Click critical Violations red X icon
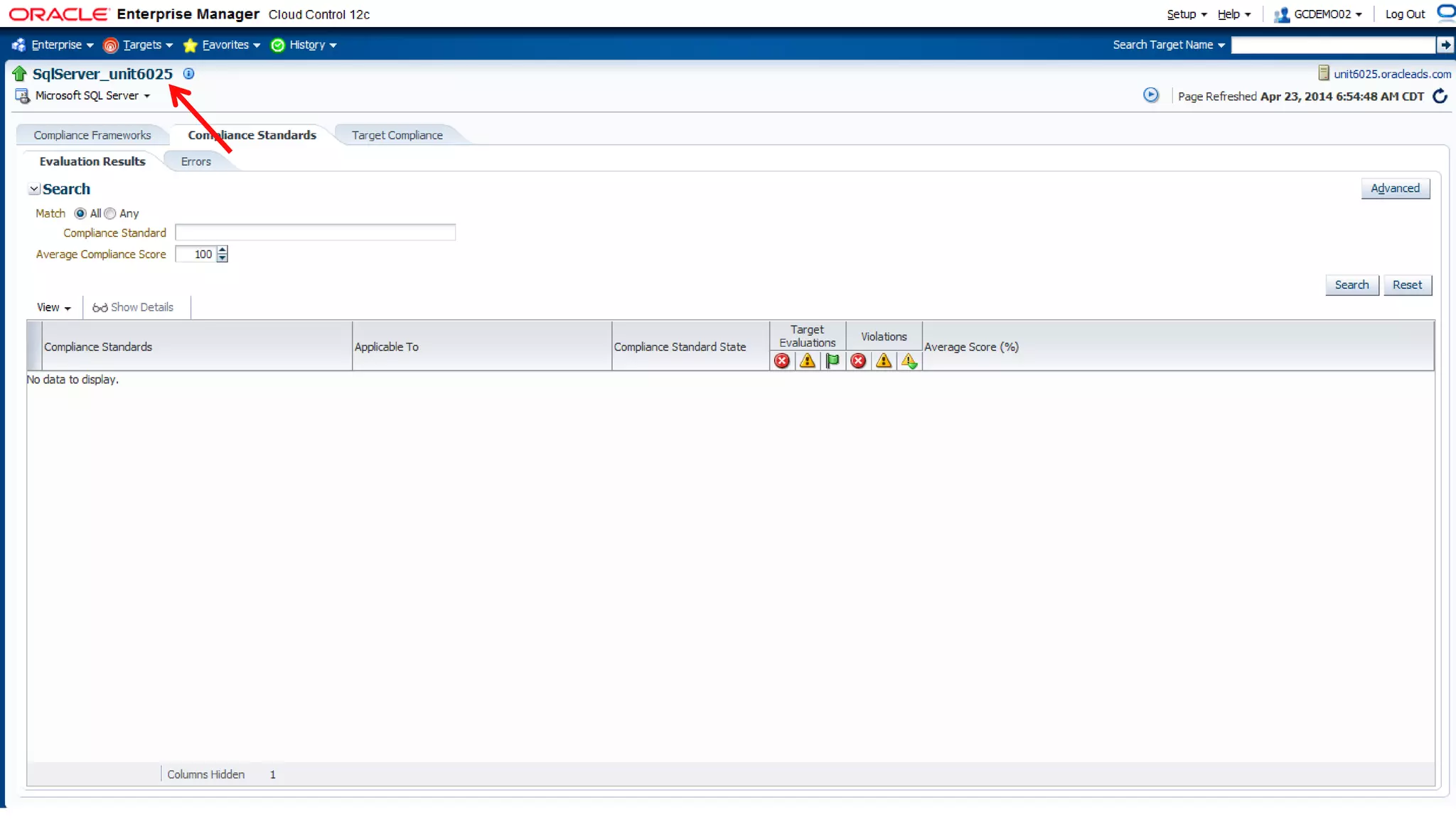This screenshot has height=819, width=1456. pyautogui.click(x=858, y=361)
